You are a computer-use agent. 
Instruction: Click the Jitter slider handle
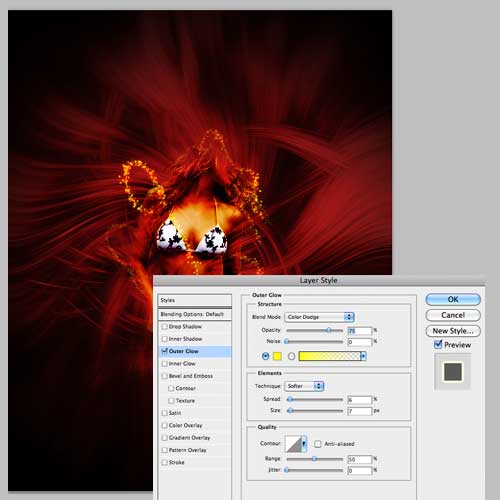[x=286, y=470]
